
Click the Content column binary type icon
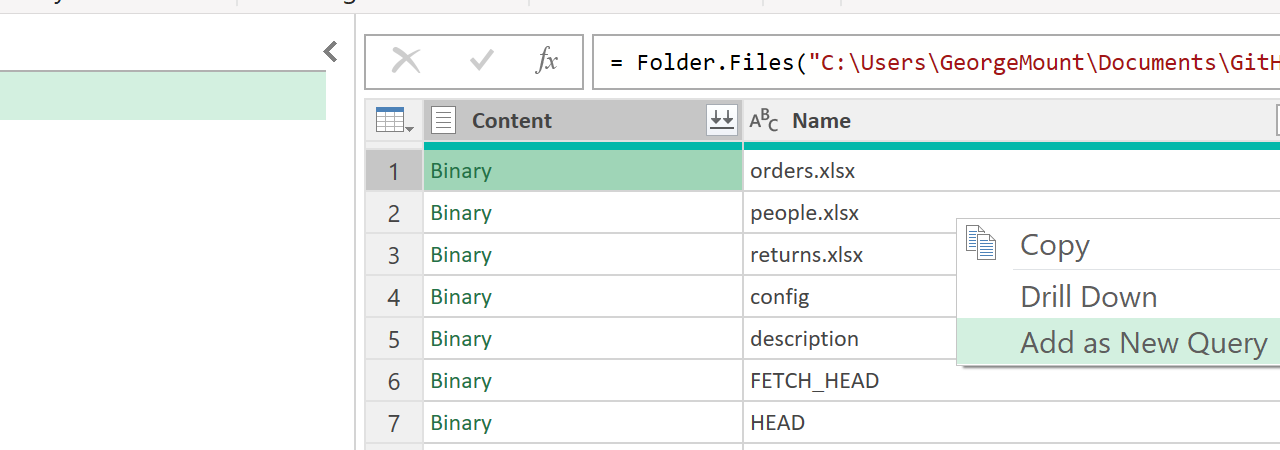click(x=444, y=121)
